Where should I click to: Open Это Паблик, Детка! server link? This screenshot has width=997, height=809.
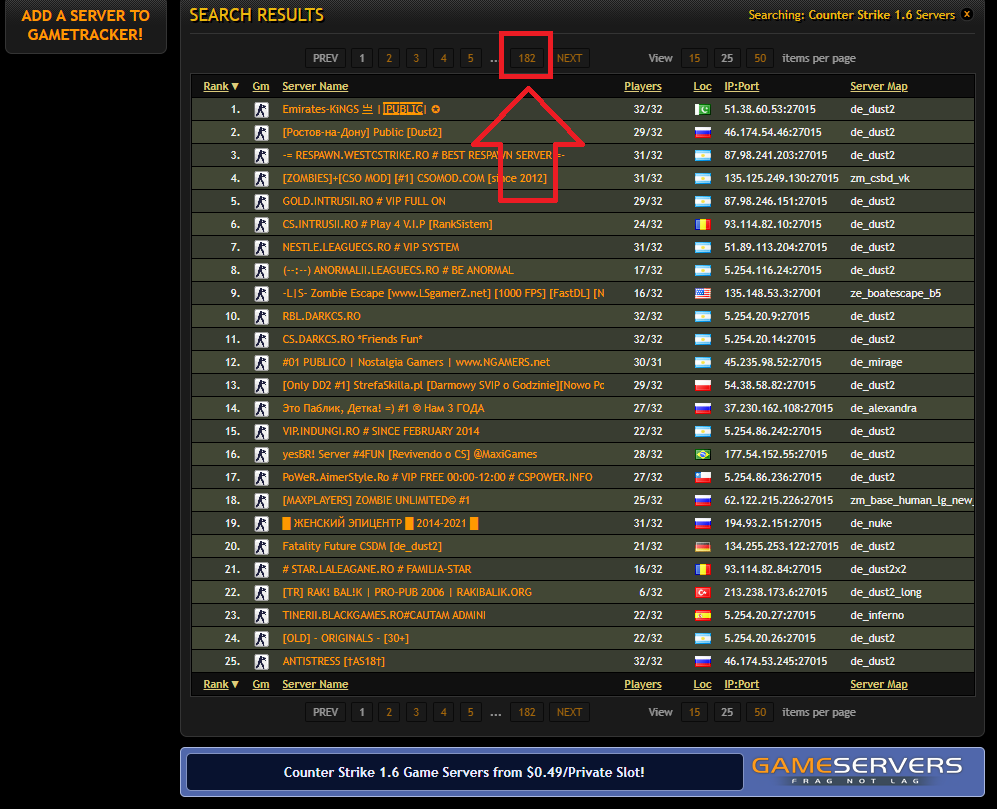coord(383,408)
